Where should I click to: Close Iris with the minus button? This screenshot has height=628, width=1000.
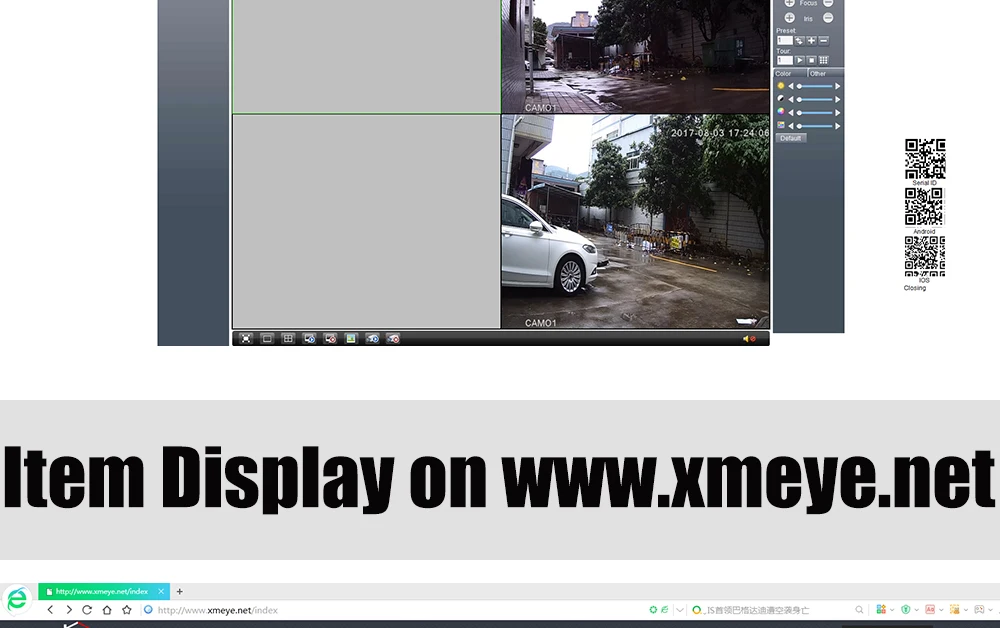(x=828, y=18)
